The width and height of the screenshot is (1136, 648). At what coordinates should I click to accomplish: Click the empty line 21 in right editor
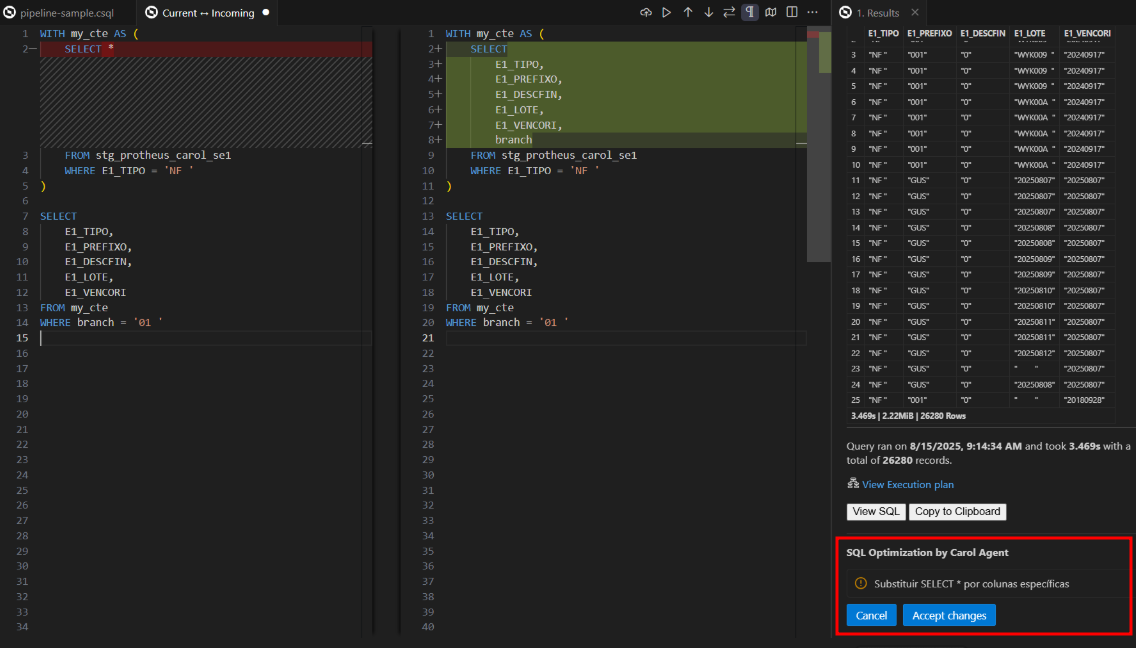(x=626, y=338)
